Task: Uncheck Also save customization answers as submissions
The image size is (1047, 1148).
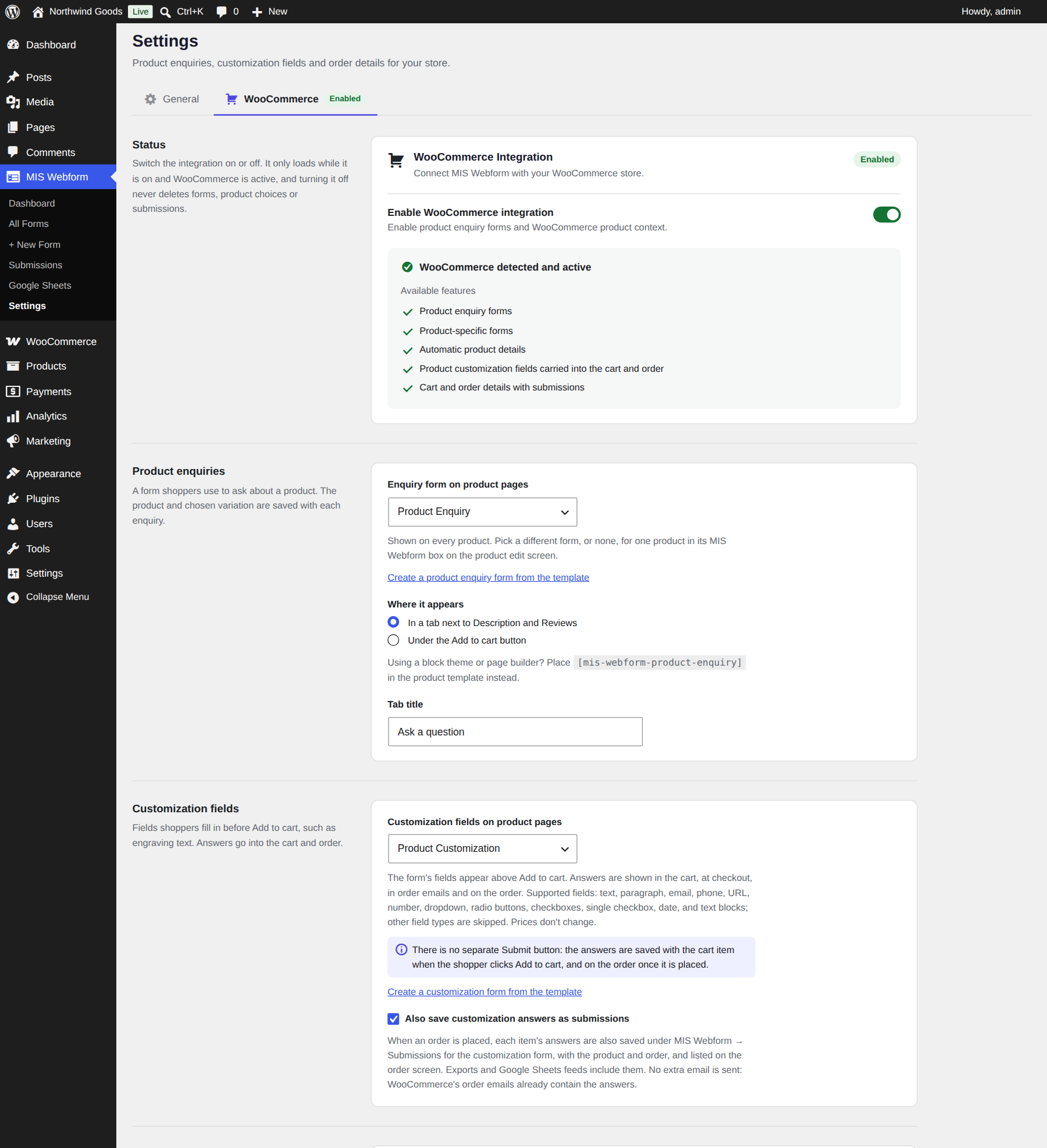Action: [x=393, y=1019]
